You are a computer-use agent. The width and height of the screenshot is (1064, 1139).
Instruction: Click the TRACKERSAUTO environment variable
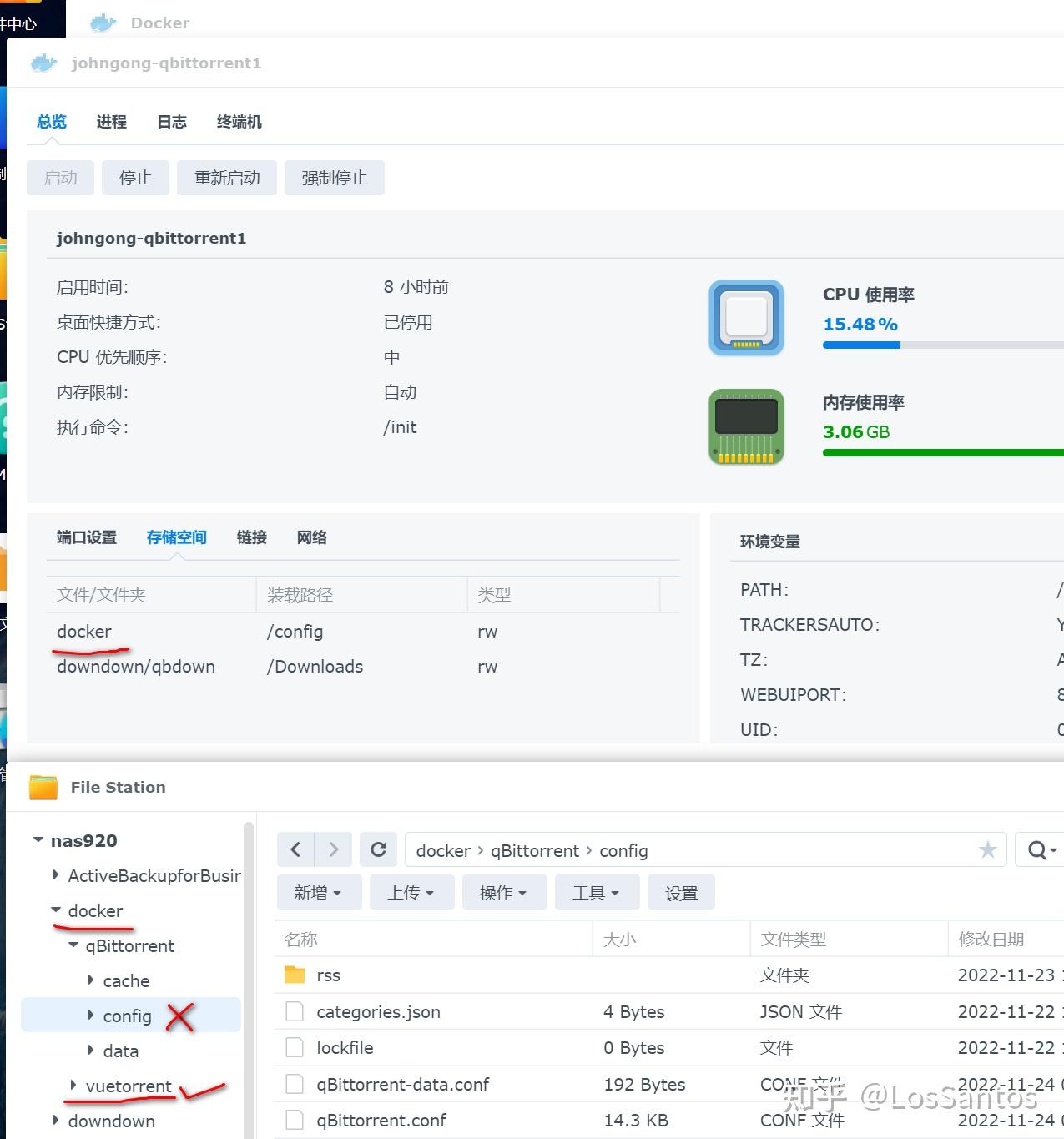pyautogui.click(x=809, y=625)
